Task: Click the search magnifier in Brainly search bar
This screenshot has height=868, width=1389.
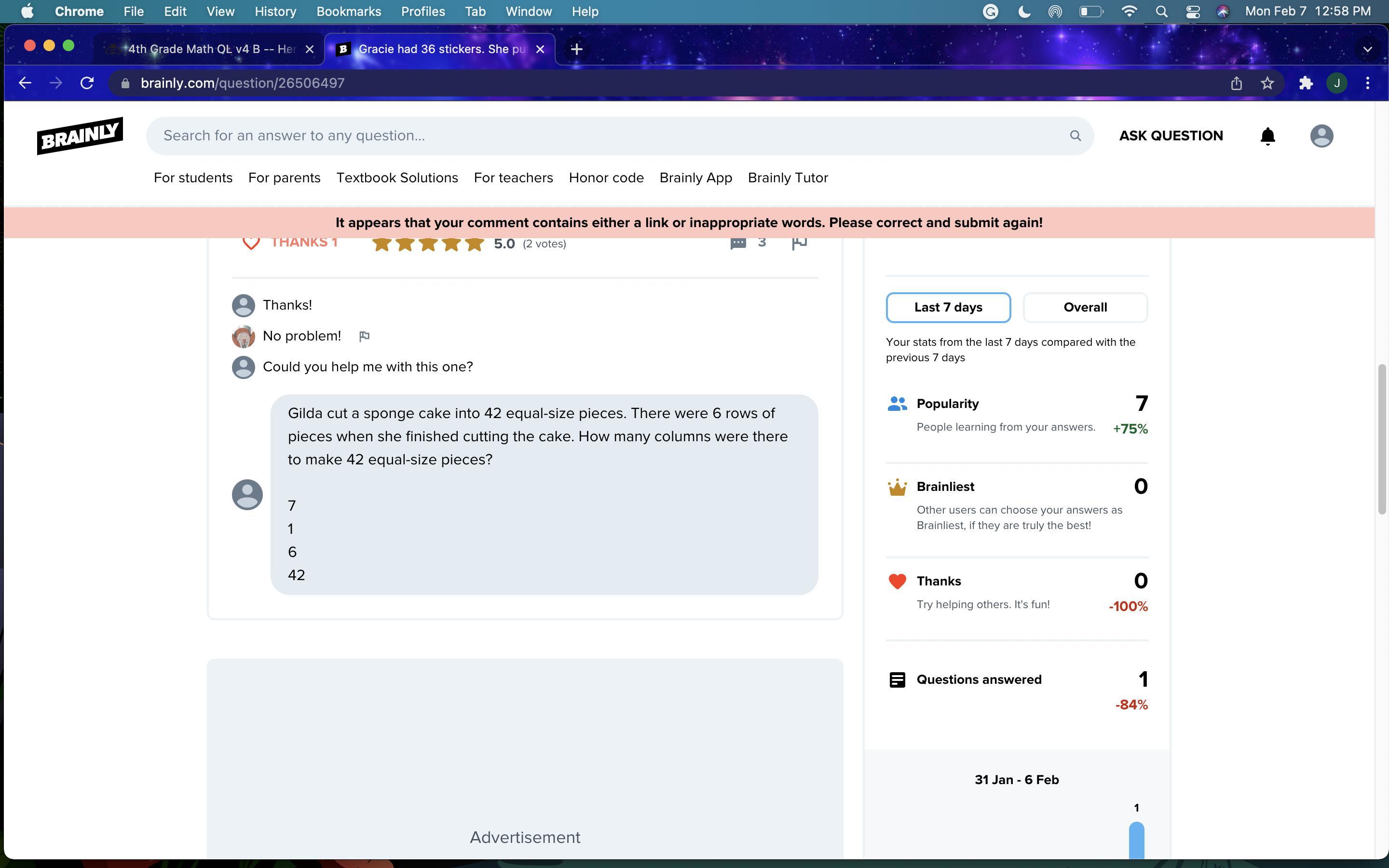Action: [1075, 136]
